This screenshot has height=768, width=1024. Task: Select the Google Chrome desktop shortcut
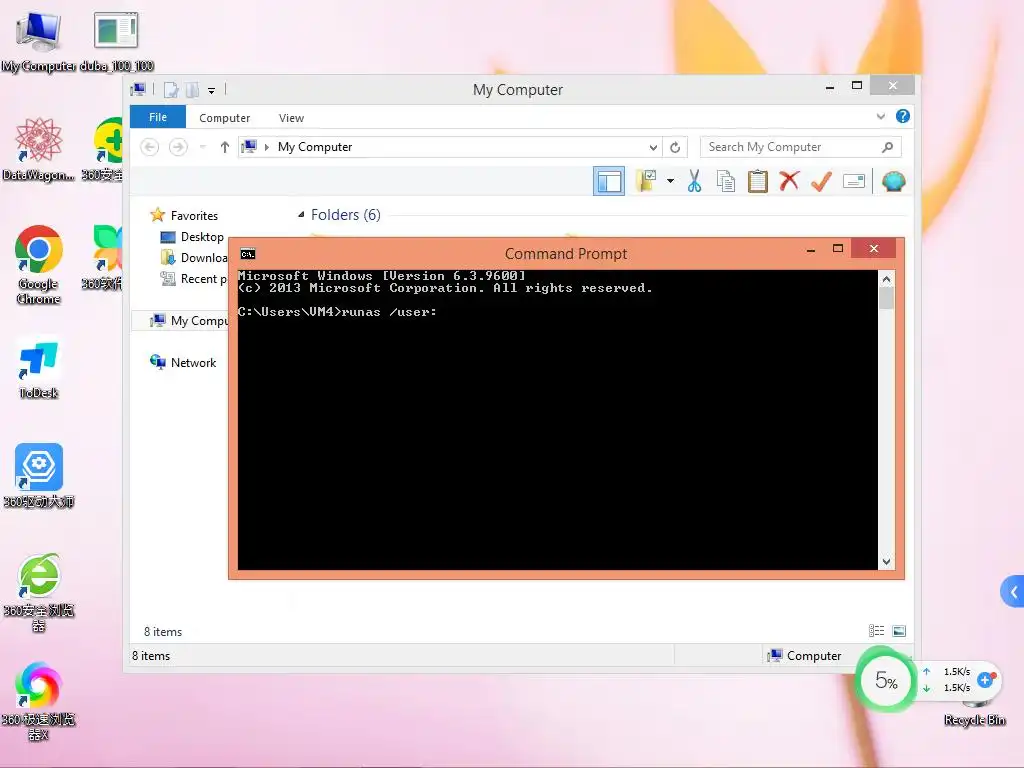pyautogui.click(x=39, y=265)
